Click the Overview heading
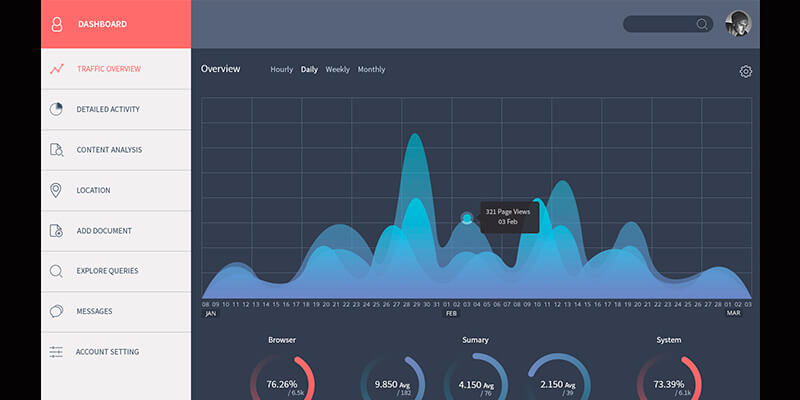This screenshot has height=400, width=800. [220, 69]
